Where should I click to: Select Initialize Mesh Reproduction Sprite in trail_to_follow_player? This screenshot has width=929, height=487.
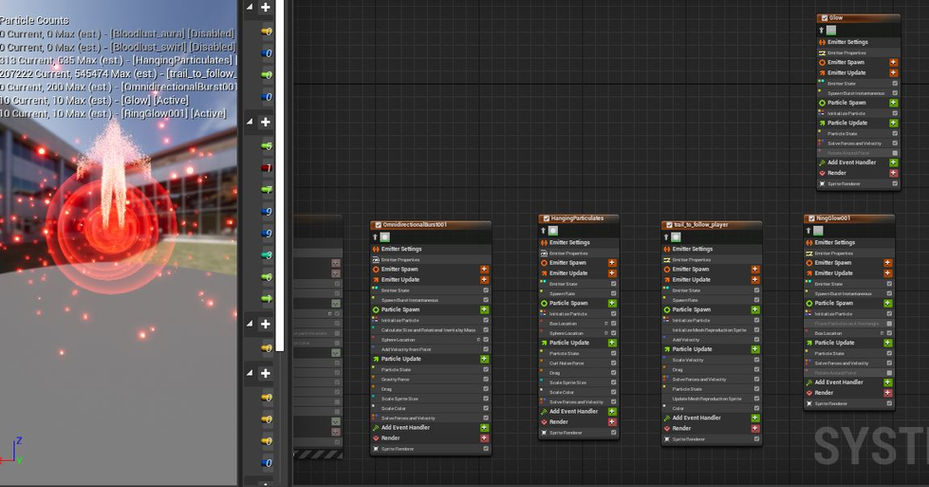point(711,330)
